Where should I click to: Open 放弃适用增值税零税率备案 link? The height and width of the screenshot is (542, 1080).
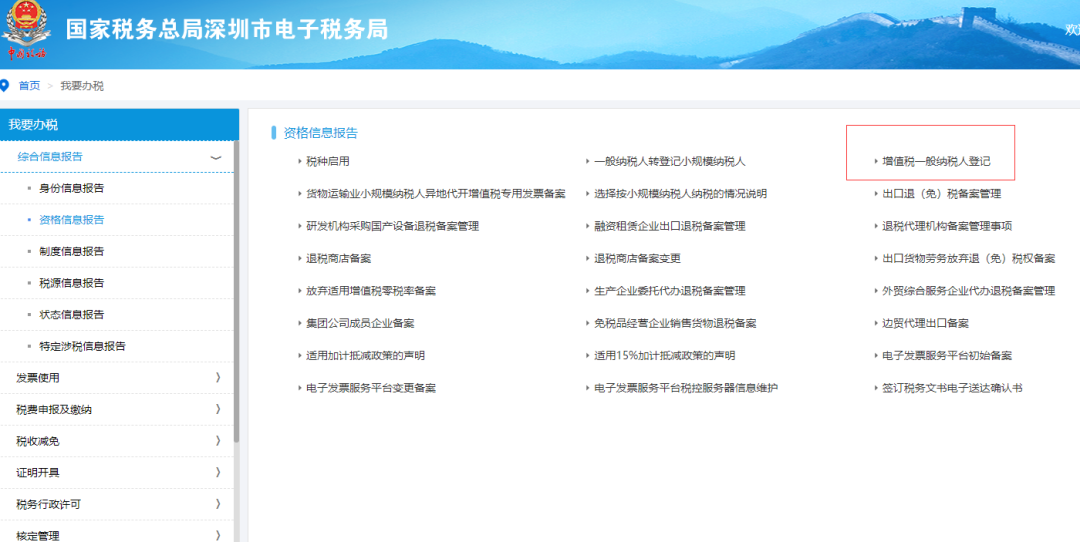point(371,291)
